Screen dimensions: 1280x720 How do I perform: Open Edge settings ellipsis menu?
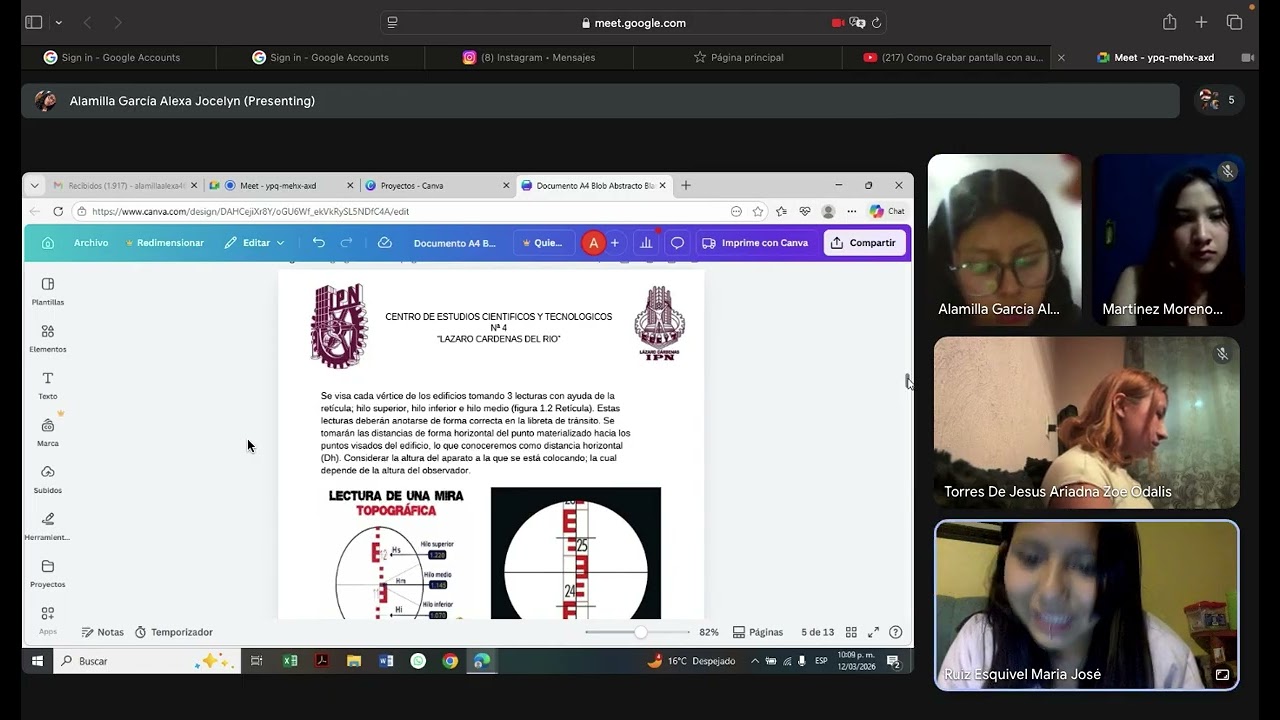pos(851,211)
